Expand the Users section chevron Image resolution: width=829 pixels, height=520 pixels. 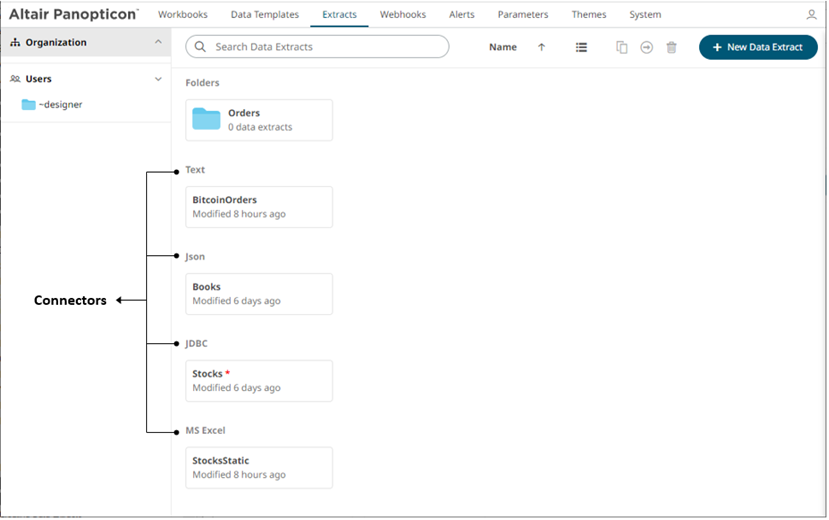[x=158, y=79]
